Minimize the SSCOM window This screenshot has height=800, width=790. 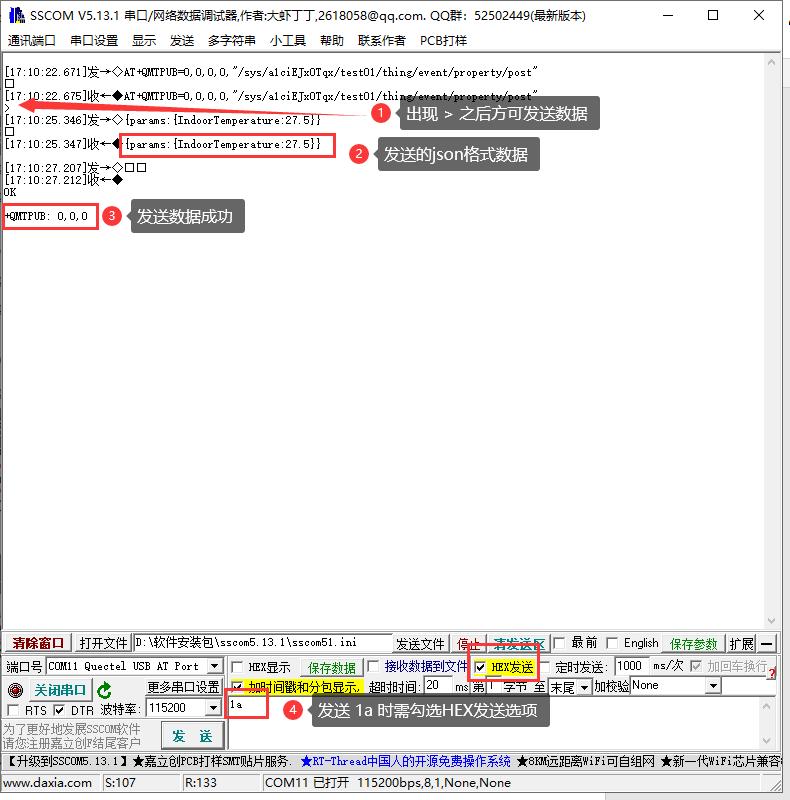(x=668, y=15)
